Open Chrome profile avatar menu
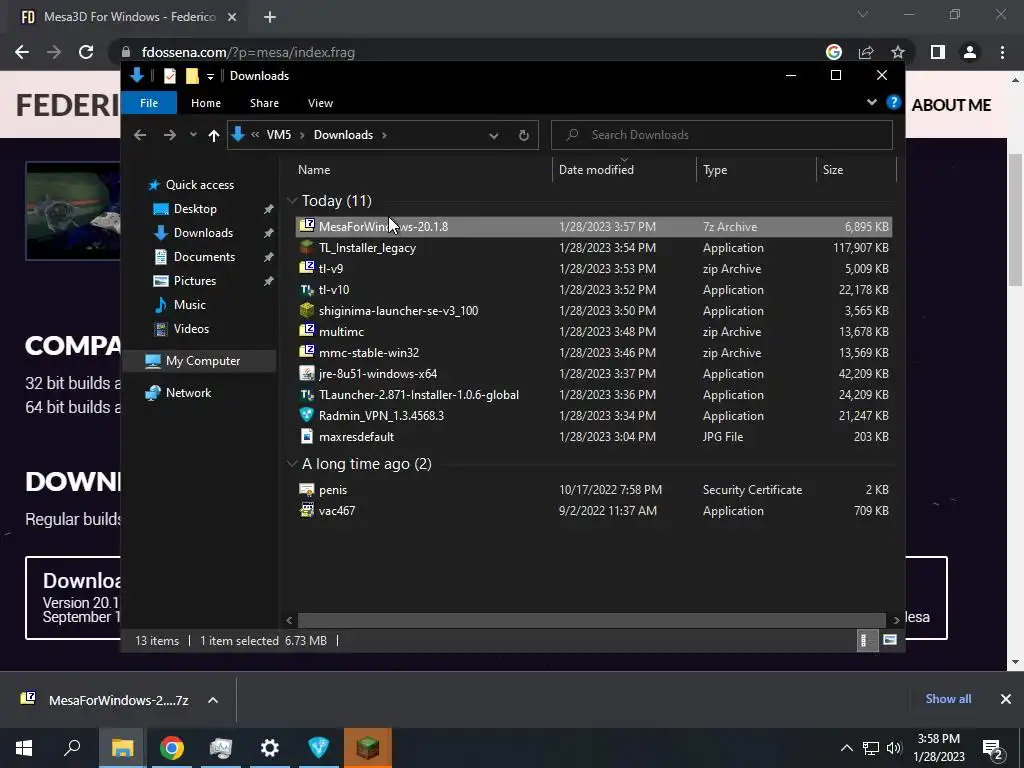 (970, 52)
